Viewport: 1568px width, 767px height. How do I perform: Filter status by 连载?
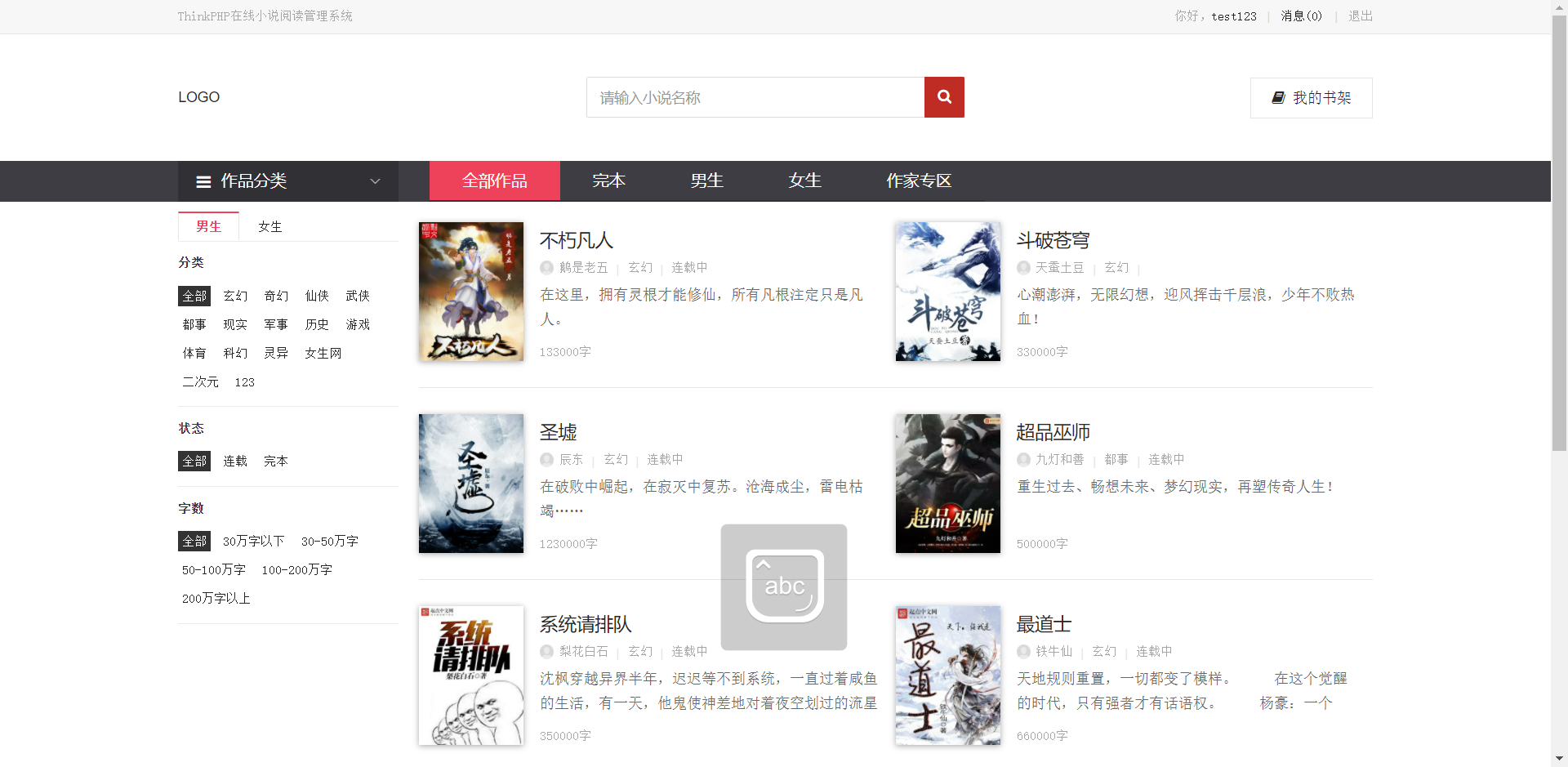pos(235,461)
